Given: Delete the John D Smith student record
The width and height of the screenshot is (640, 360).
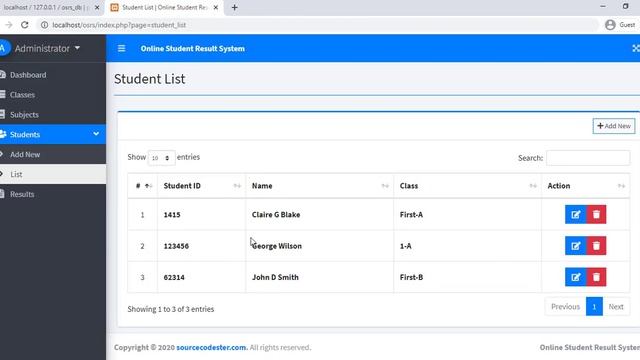Looking at the screenshot, I should (596, 277).
